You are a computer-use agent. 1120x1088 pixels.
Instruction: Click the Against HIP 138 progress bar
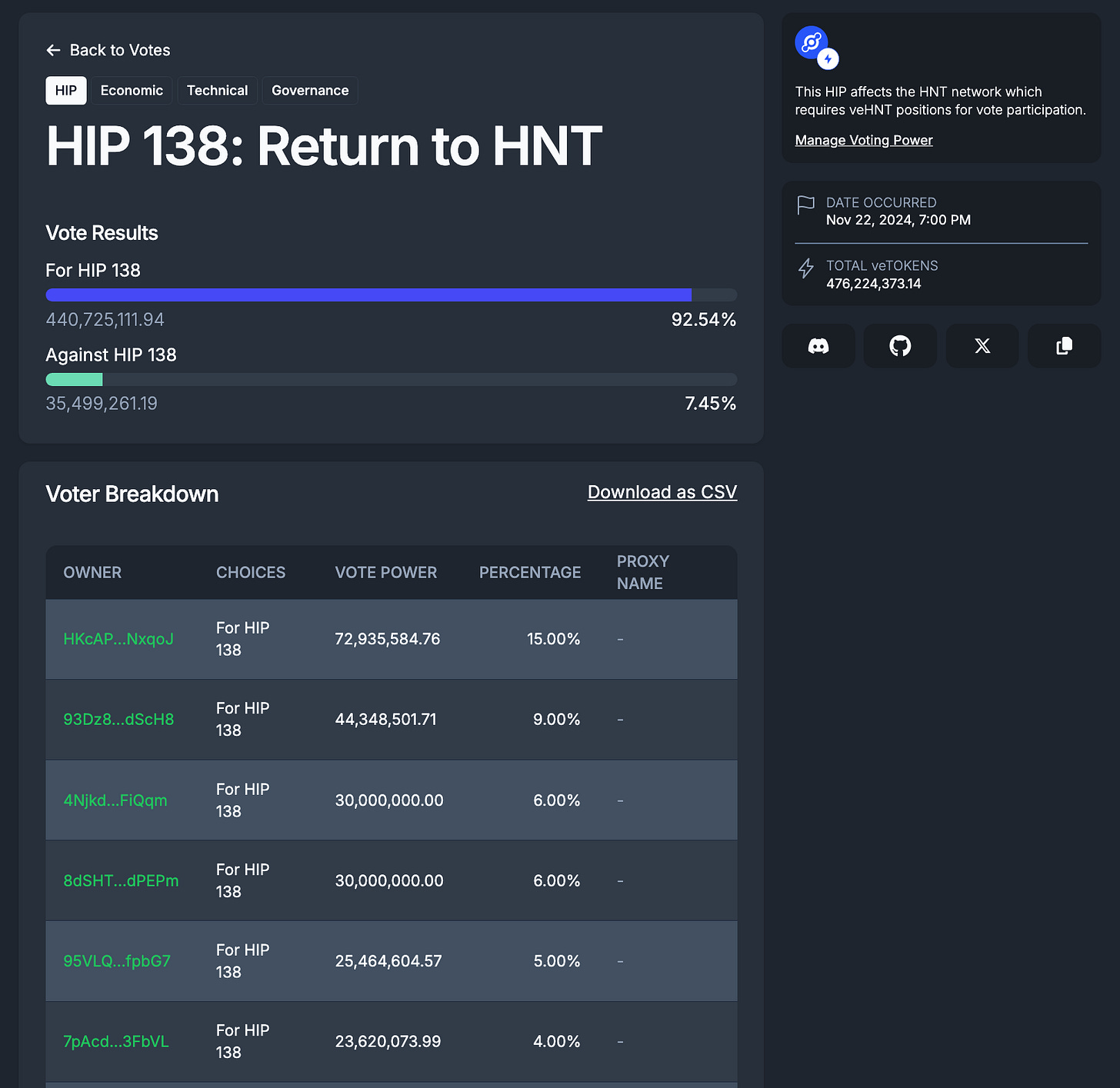[x=392, y=379]
